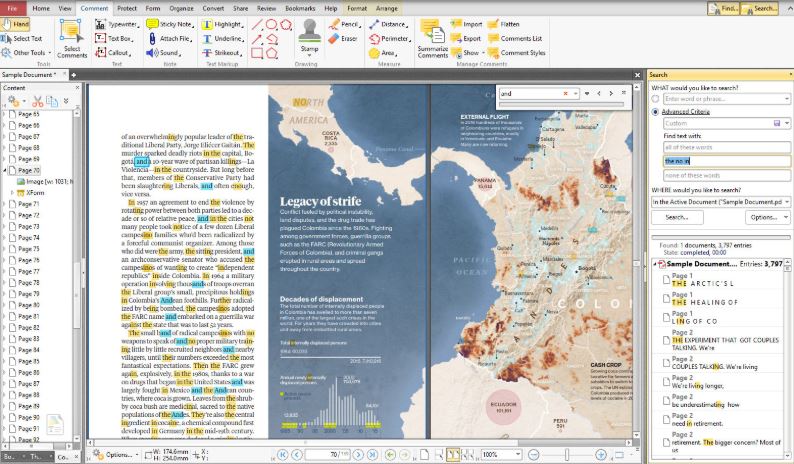Choose the Underline markup tool
Image resolution: width=794 pixels, height=464 pixels.
223,38
